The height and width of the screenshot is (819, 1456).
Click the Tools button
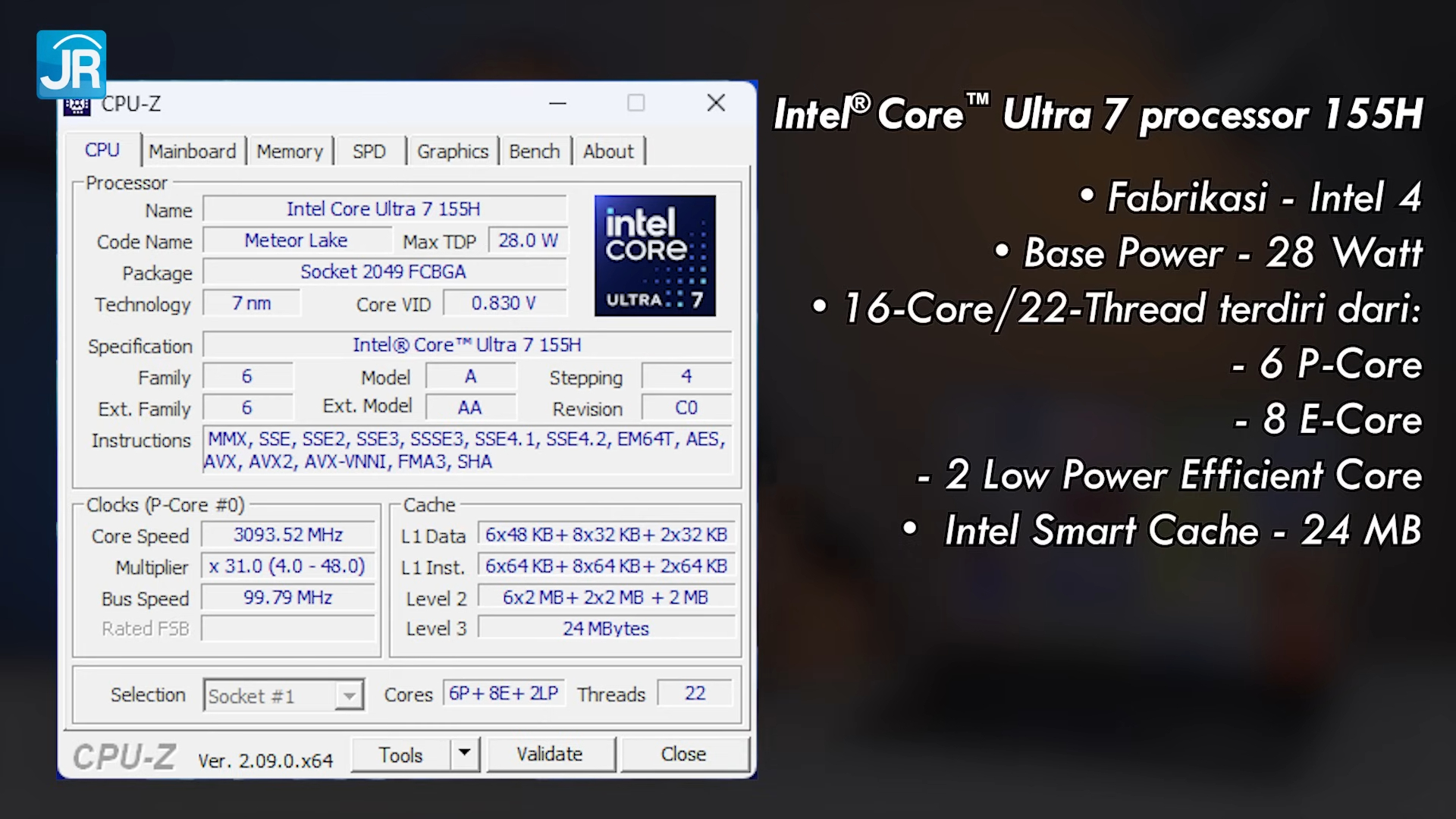[x=403, y=754]
